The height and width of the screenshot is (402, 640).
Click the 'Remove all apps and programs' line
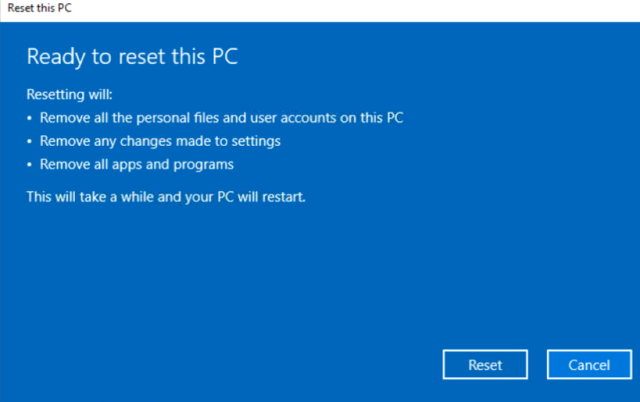[x=135, y=164]
